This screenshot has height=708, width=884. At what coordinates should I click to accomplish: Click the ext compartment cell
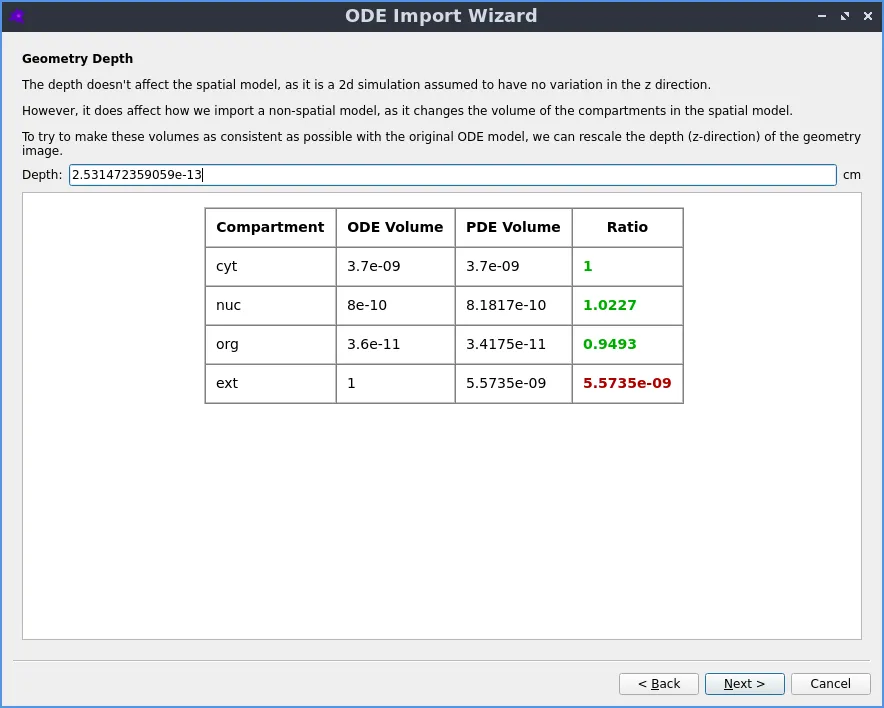pyautogui.click(x=271, y=383)
